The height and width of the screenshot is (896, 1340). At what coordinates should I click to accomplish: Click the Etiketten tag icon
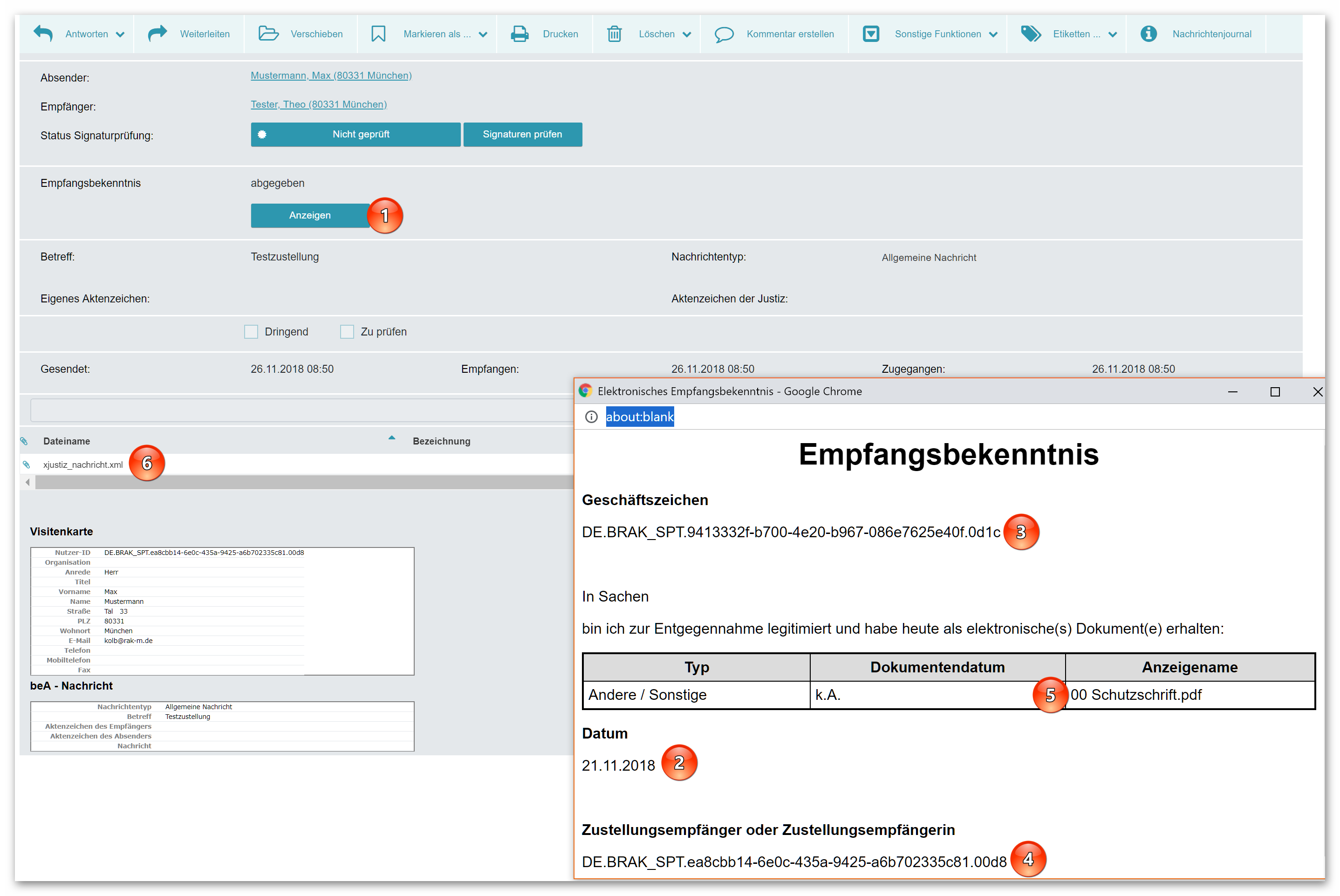(1031, 34)
